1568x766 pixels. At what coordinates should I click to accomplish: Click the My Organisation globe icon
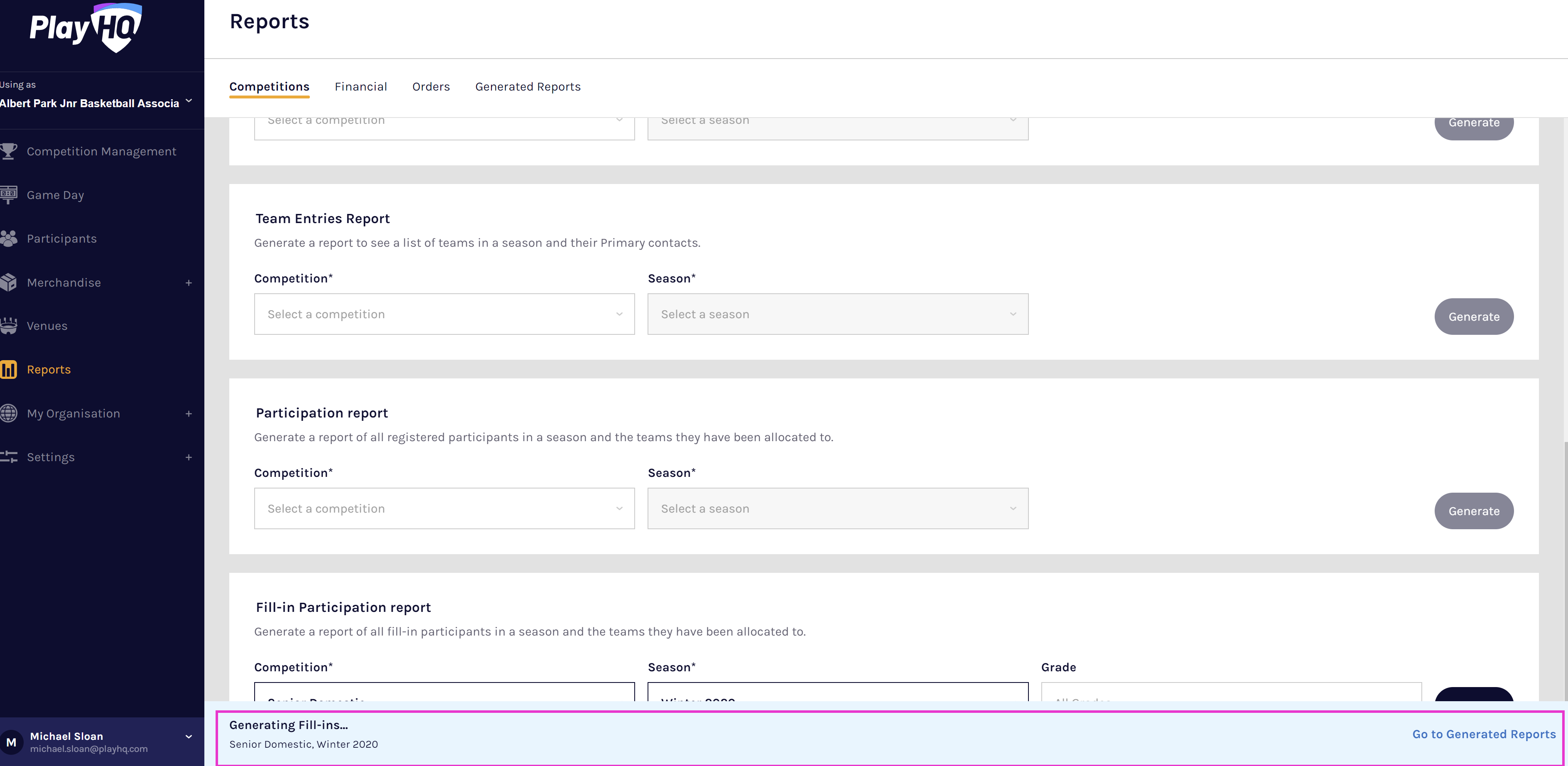9,413
